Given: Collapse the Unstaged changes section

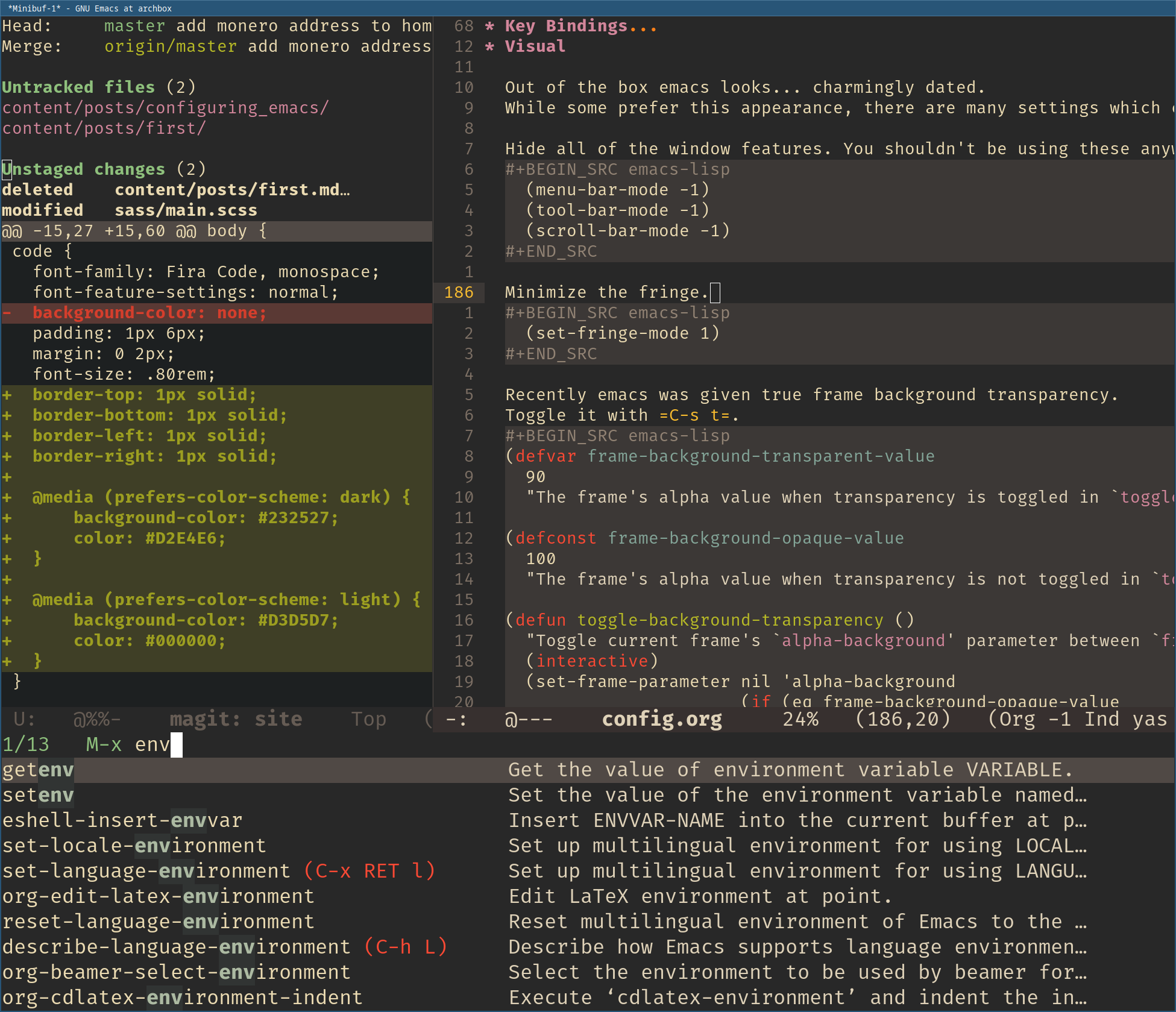Looking at the screenshot, I should pos(104,169).
